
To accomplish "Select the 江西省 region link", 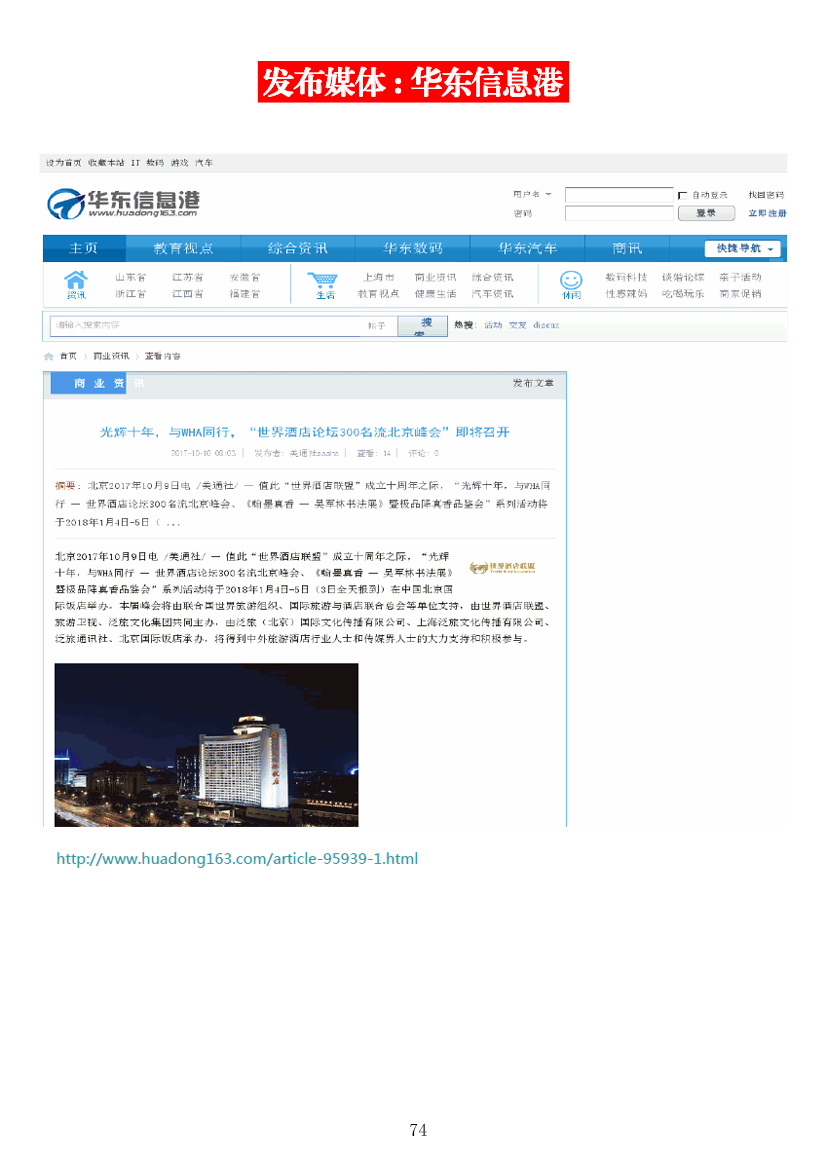I will pos(187,294).
